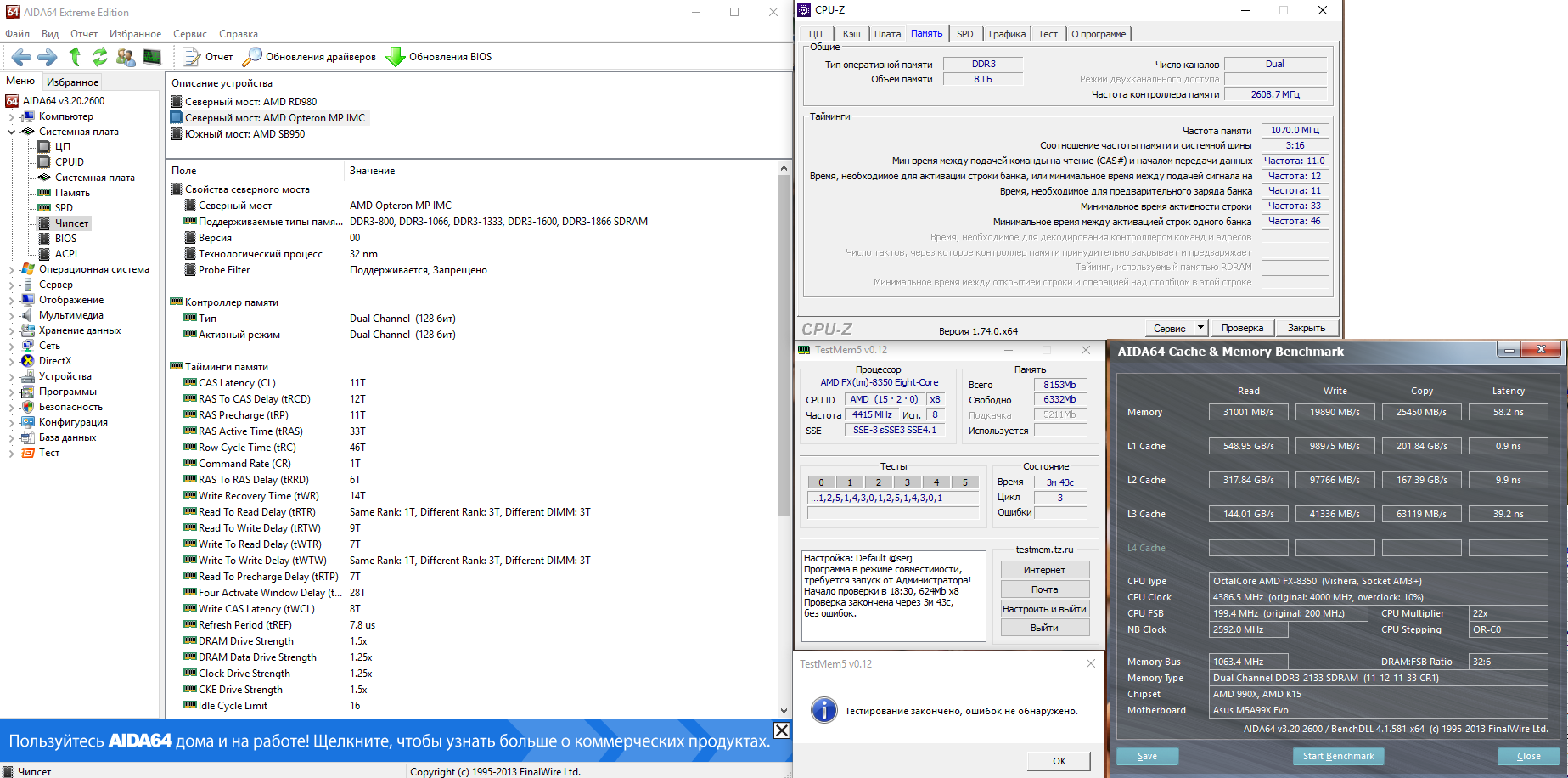Open the Сервис menu in AIDA64 menu bar
Screen dimensions: 1568x778
190,34
